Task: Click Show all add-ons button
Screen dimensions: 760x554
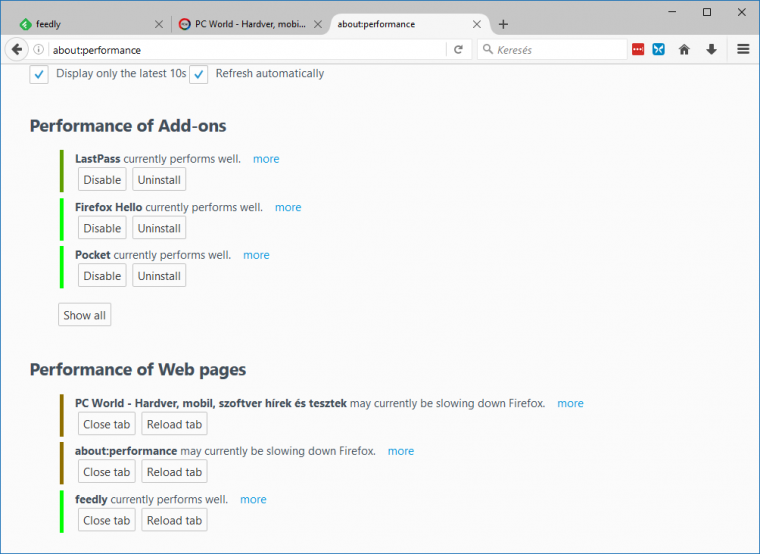Action: point(84,315)
